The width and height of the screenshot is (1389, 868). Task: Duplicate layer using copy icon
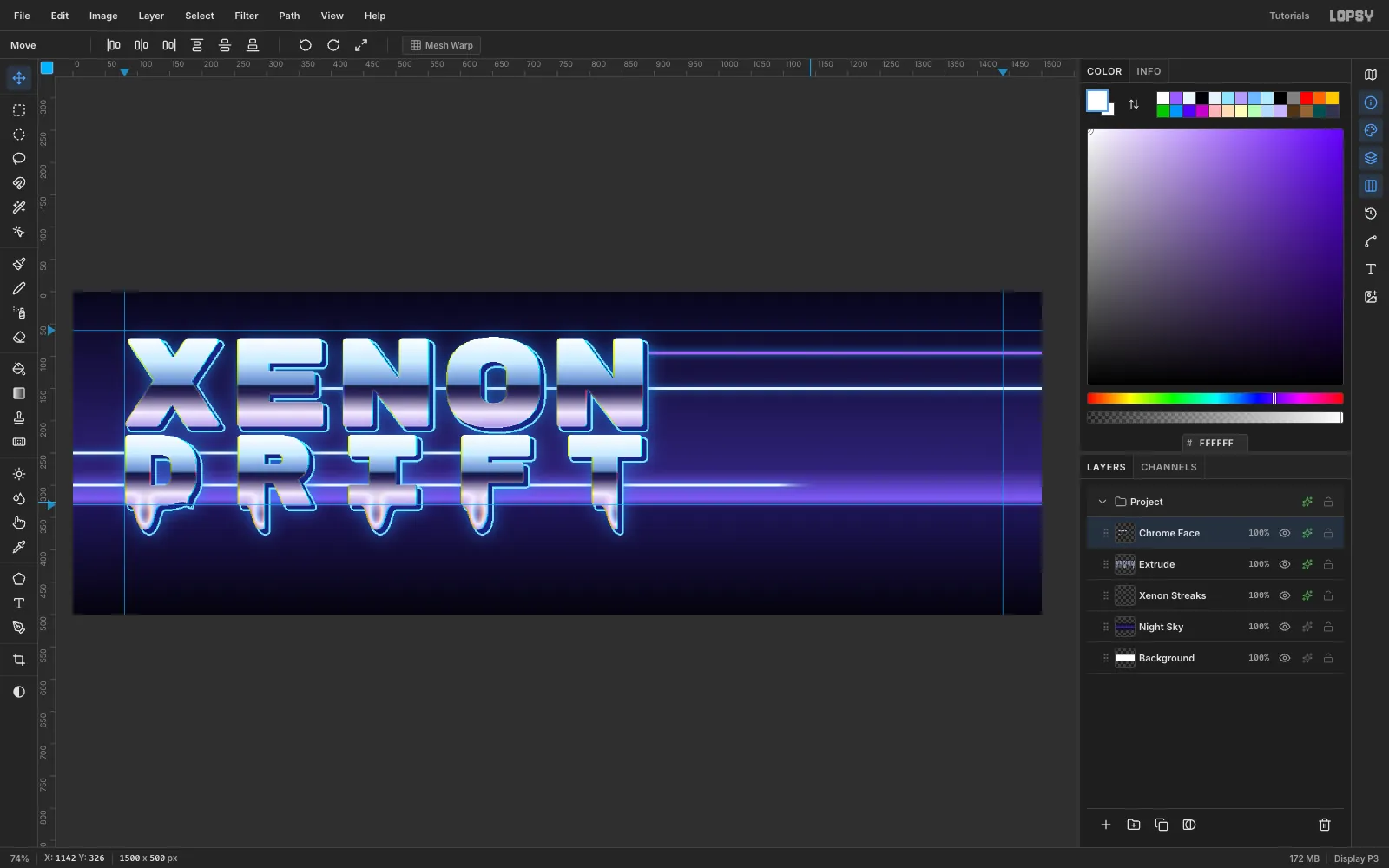(x=1162, y=825)
